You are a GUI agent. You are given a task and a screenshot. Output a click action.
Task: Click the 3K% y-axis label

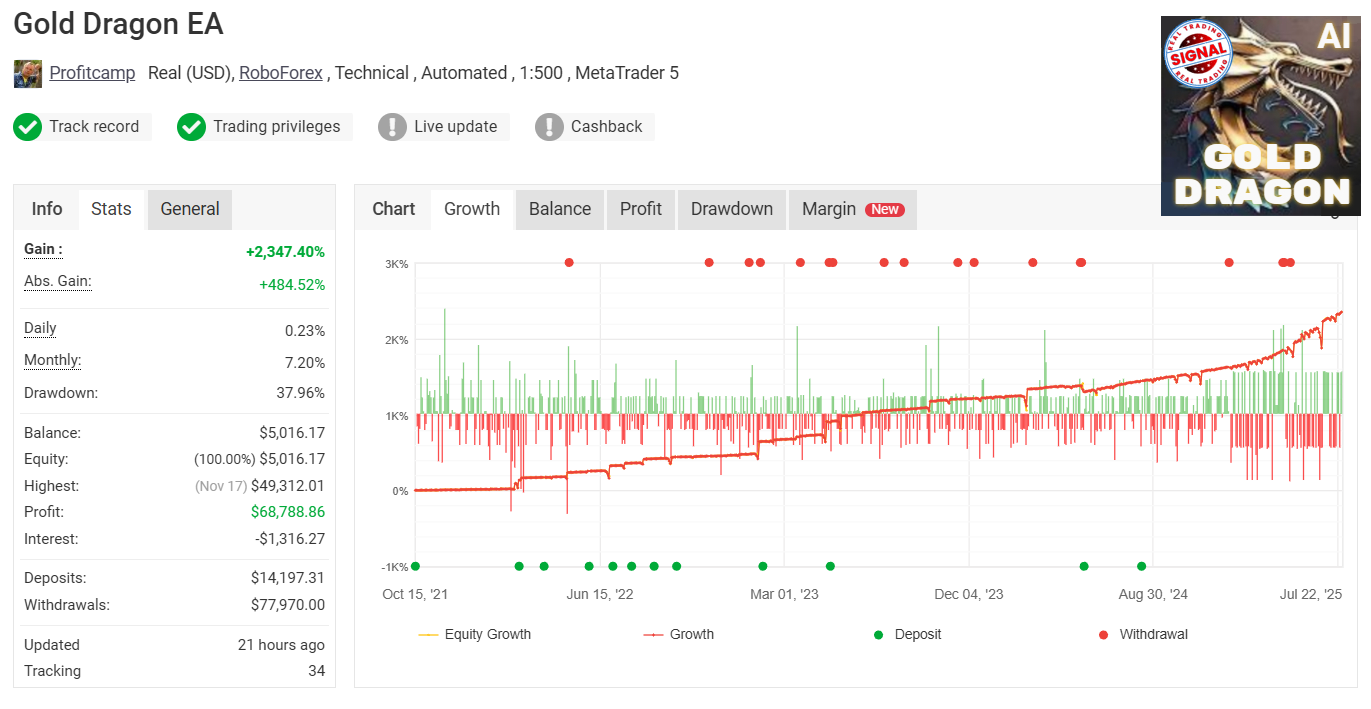[x=396, y=264]
